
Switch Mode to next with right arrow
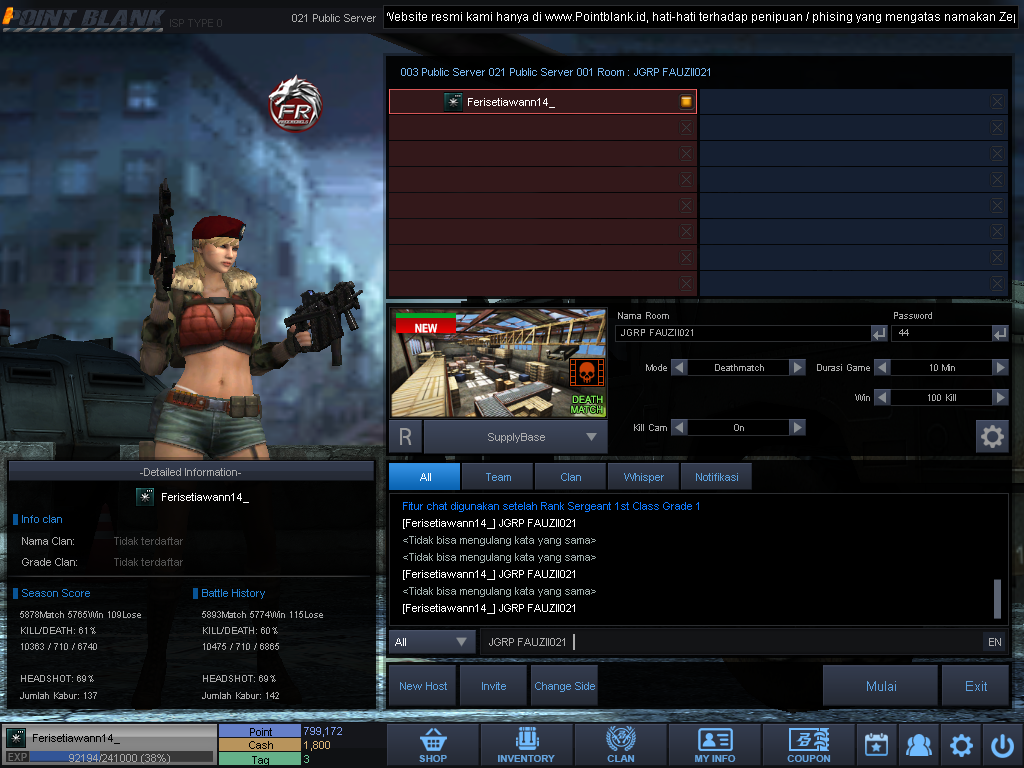pyautogui.click(x=797, y=368)
